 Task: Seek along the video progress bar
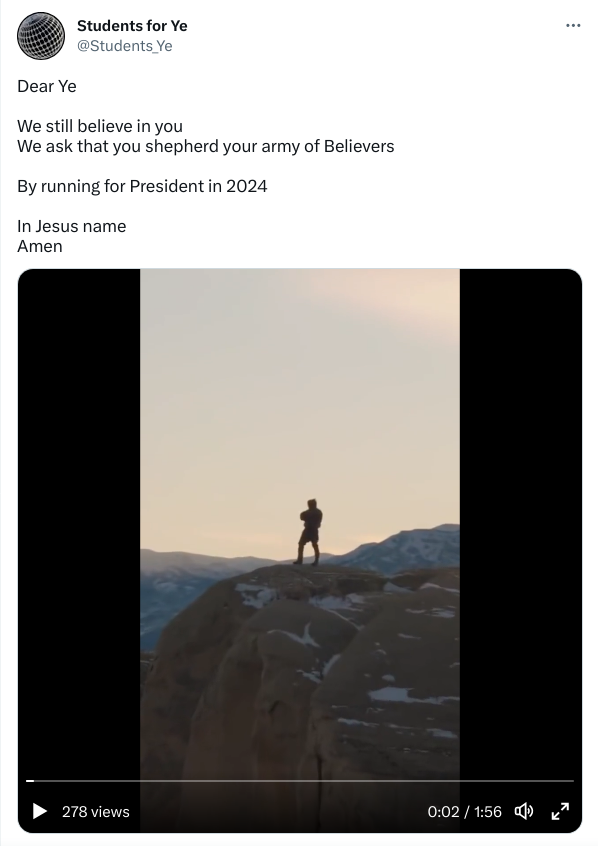[x=300, y=781]
